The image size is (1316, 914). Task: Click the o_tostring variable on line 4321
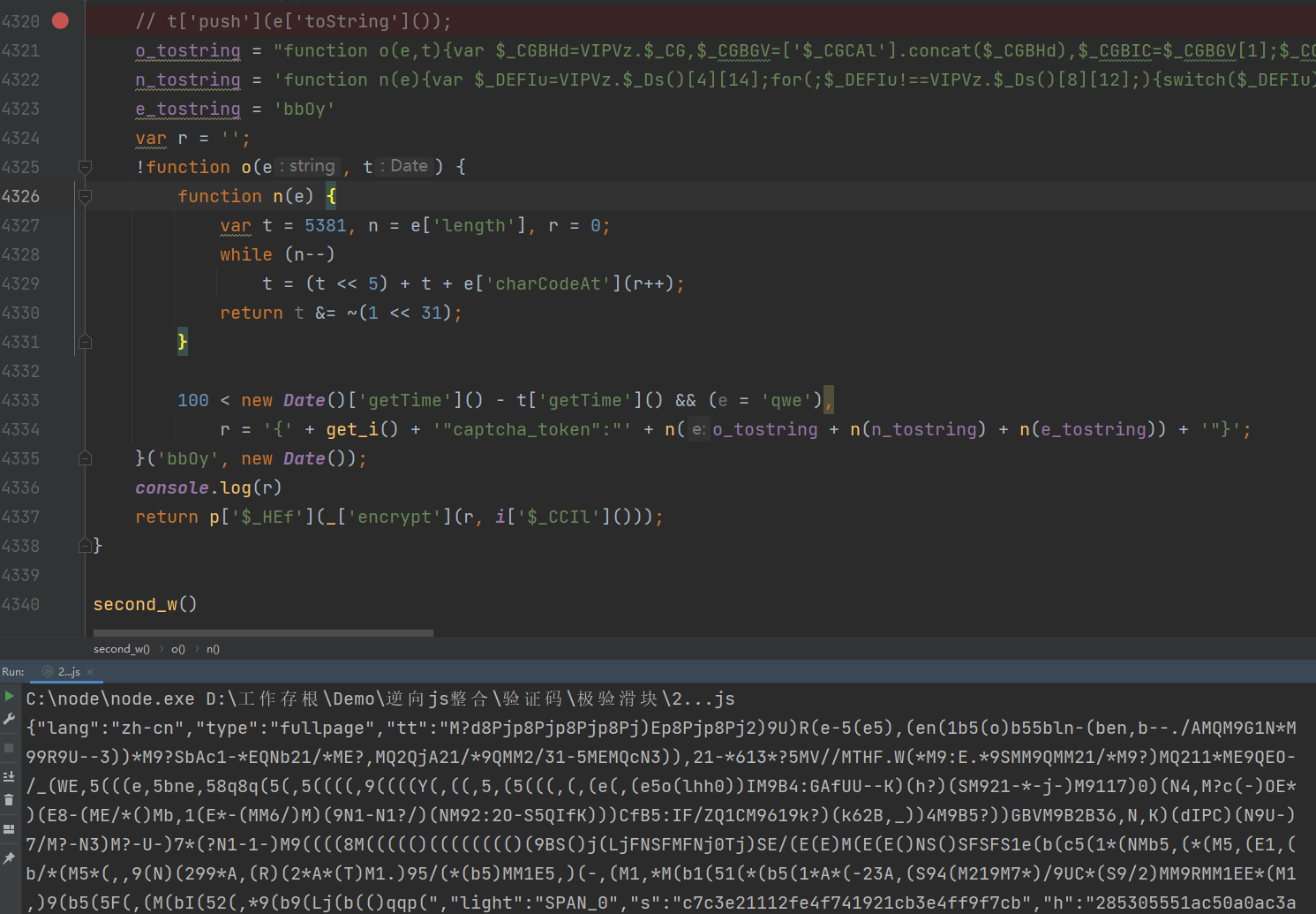point(188,50)
